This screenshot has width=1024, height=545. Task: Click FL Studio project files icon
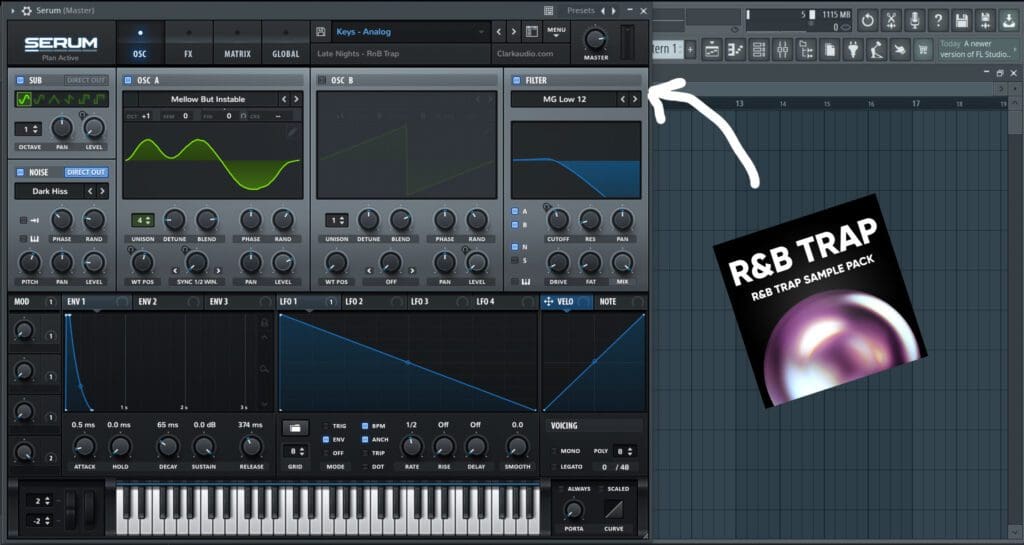pyautogui.click(x=829, y=50)
